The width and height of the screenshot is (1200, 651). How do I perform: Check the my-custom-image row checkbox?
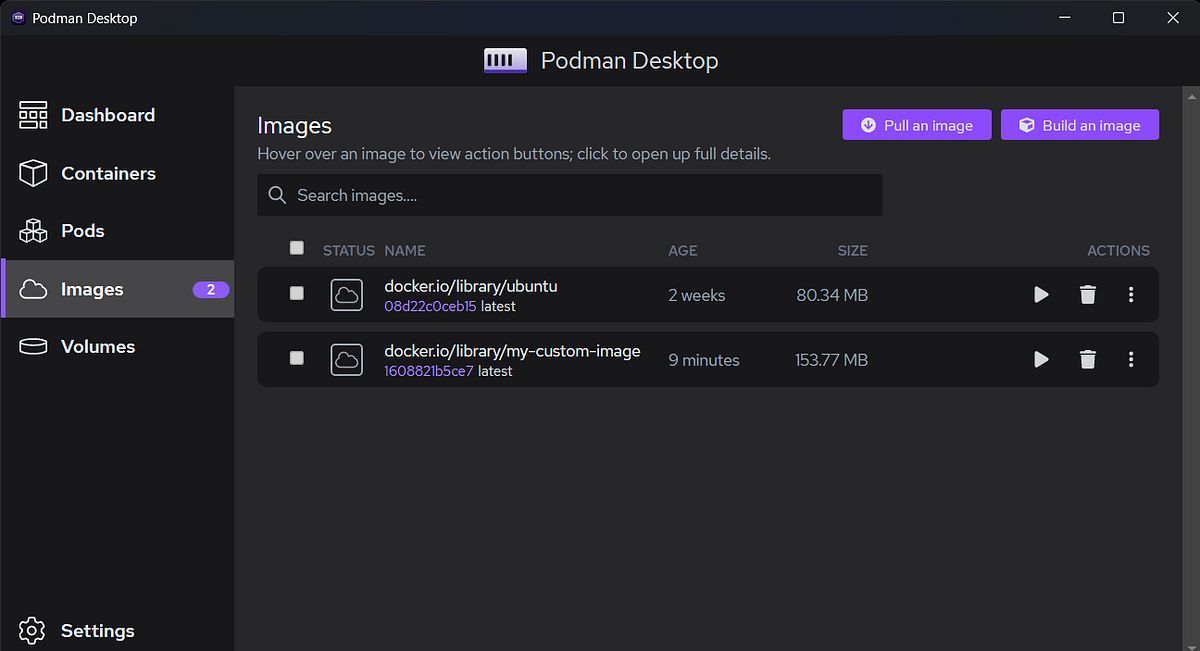click(296, 359)
